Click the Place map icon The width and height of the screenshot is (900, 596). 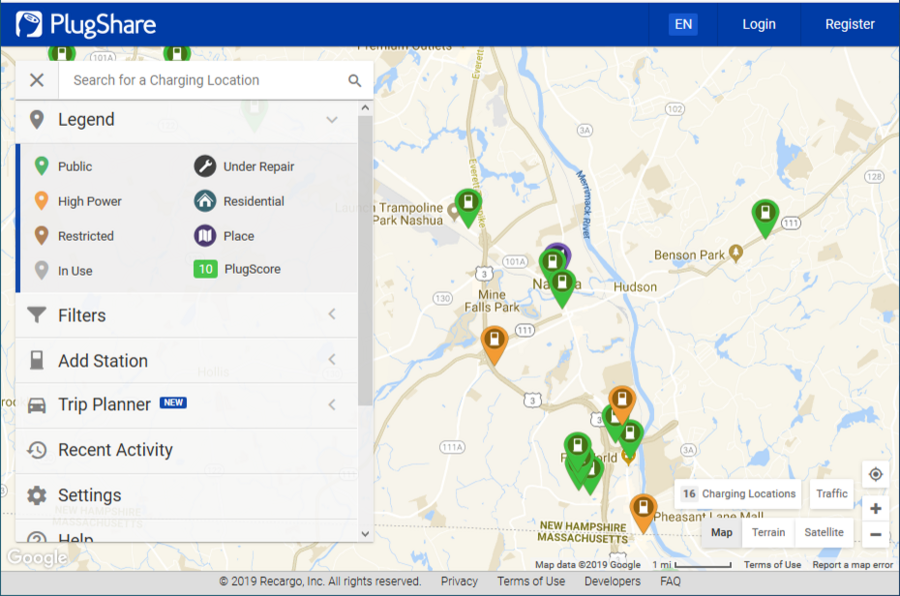pyautogui.click(x=205, y=235)
